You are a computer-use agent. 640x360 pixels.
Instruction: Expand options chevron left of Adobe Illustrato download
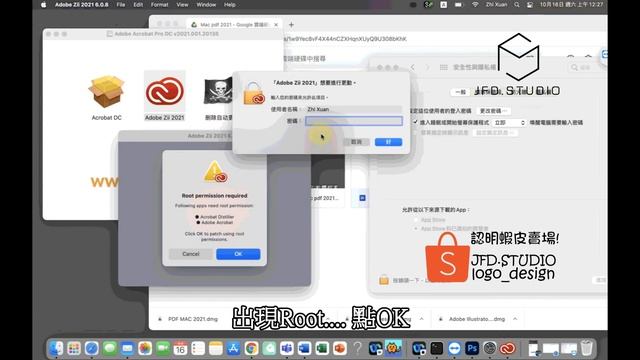[422, 319]
